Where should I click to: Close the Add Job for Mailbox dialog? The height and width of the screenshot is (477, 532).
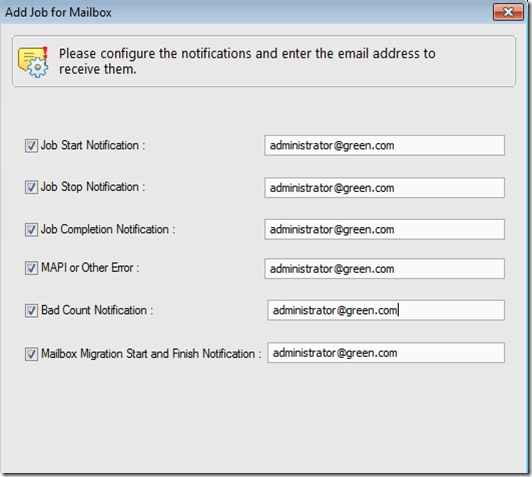coord(508,12)
